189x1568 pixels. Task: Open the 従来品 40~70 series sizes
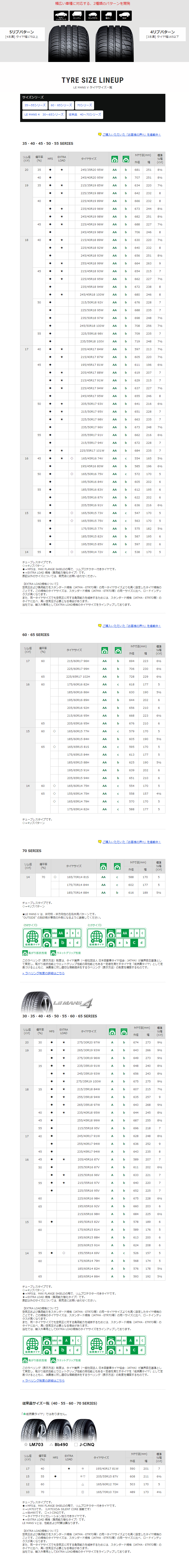[x=85, y=114]
